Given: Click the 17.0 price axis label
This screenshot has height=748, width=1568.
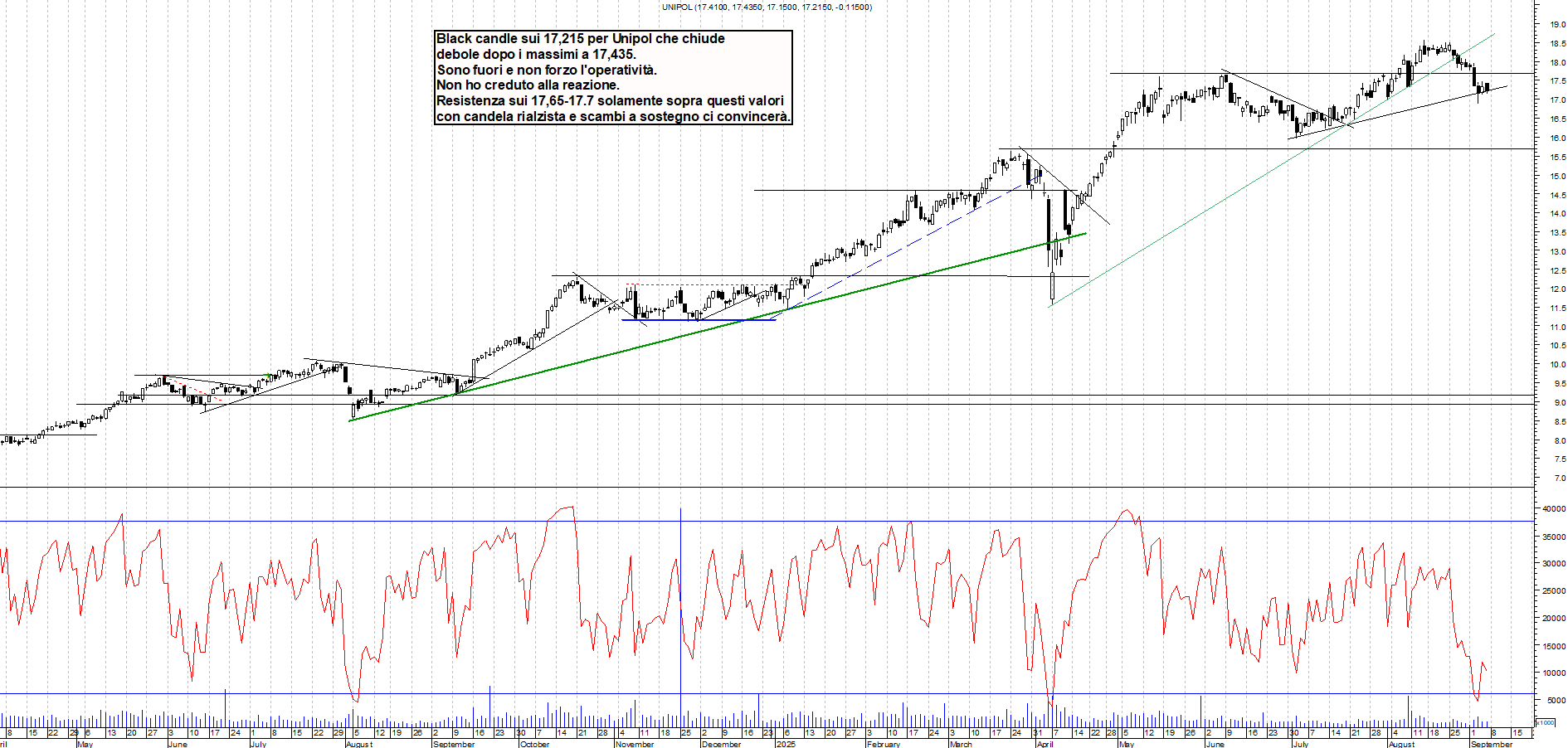Looking at the screenshot, I should [1557, 100].
